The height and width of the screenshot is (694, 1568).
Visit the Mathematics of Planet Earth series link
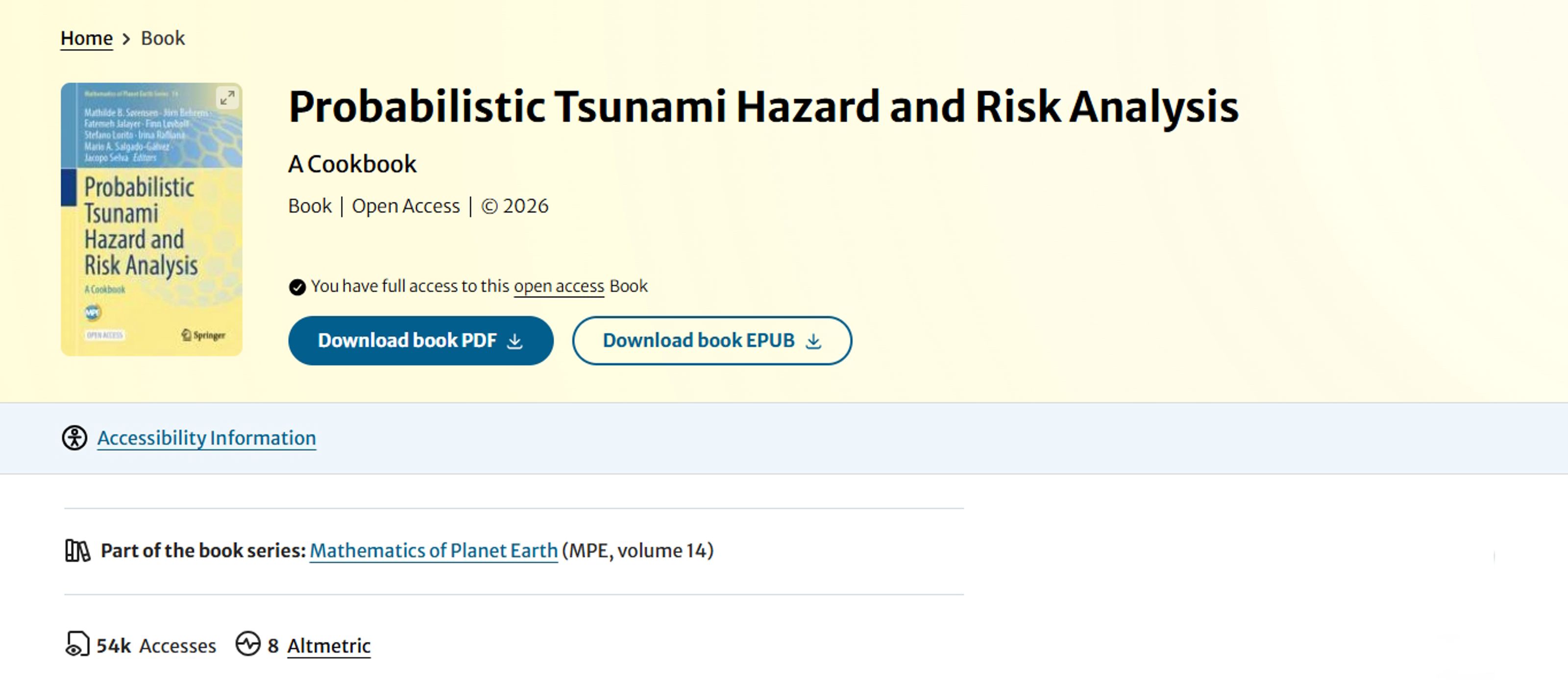(x=433, y=550)
